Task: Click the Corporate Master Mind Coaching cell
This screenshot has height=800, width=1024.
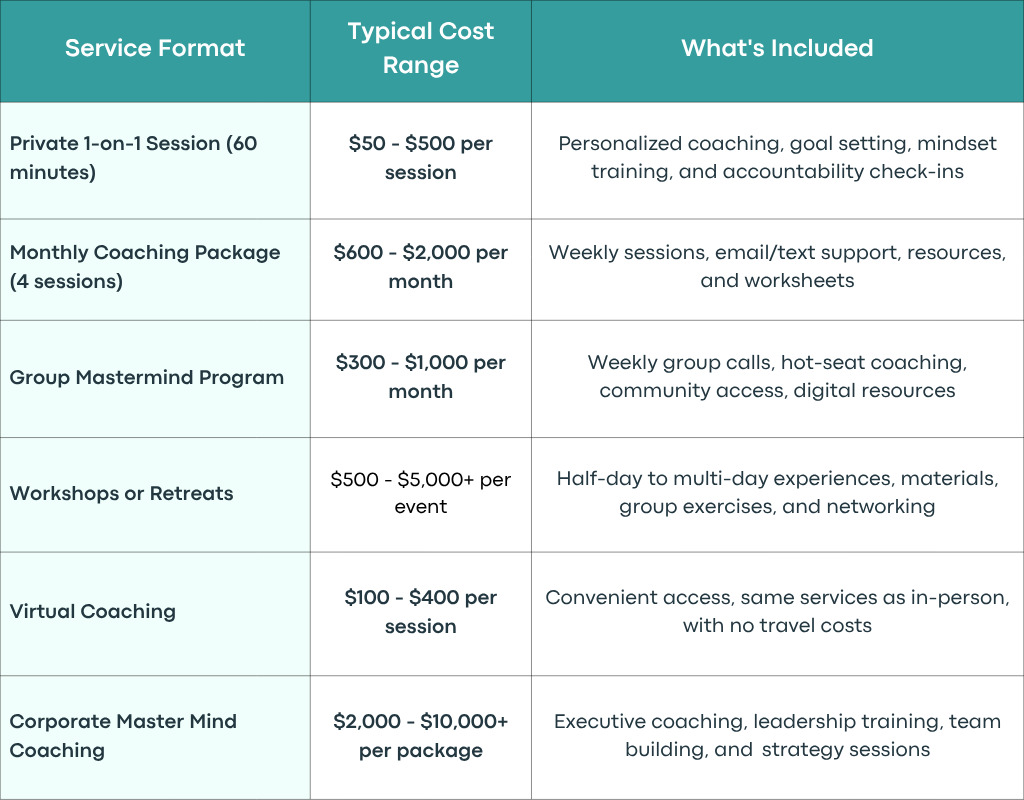Action: pyautogui.click(x=155, y=737)
